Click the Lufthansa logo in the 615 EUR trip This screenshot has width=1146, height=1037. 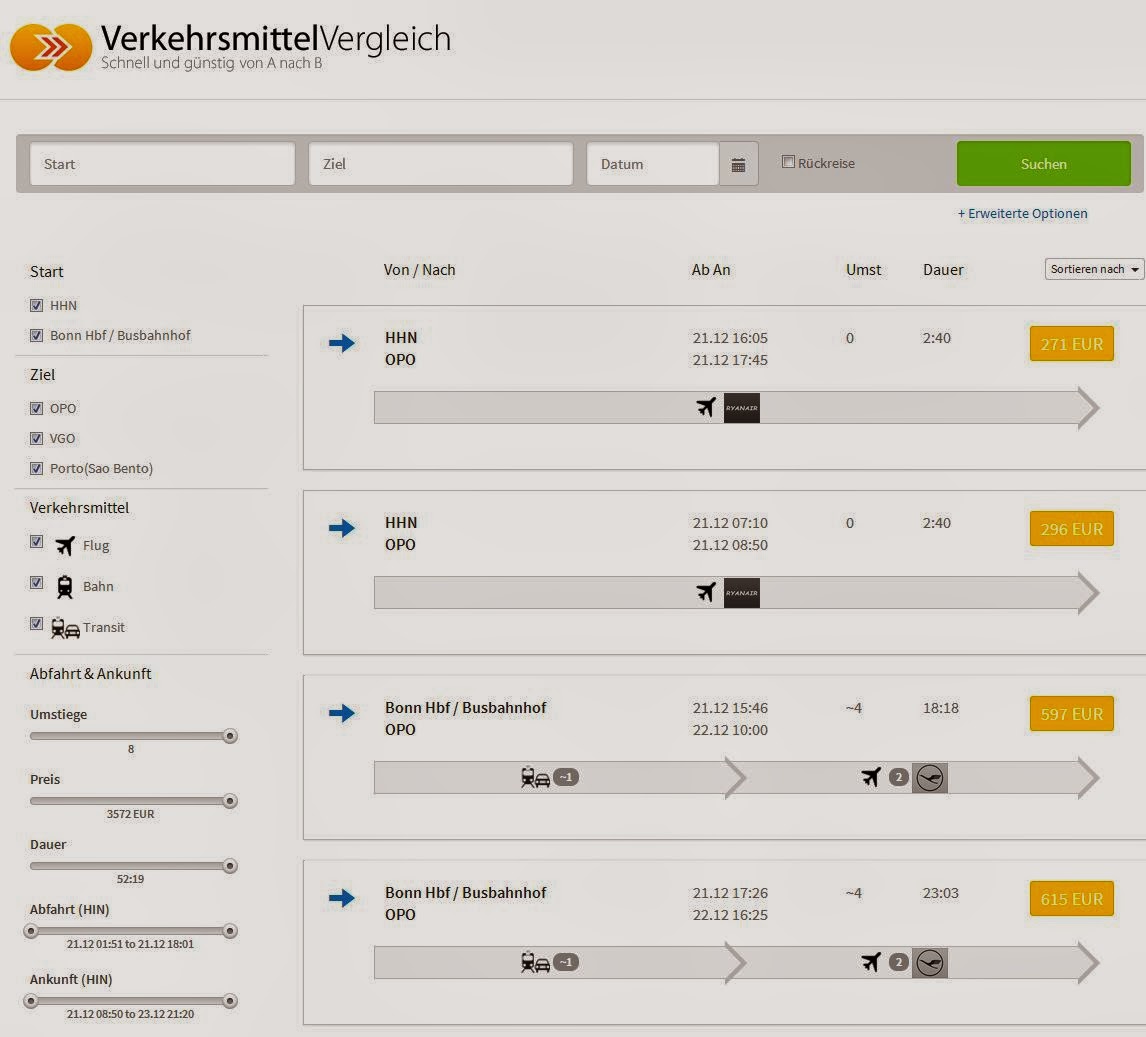(930, 962)
